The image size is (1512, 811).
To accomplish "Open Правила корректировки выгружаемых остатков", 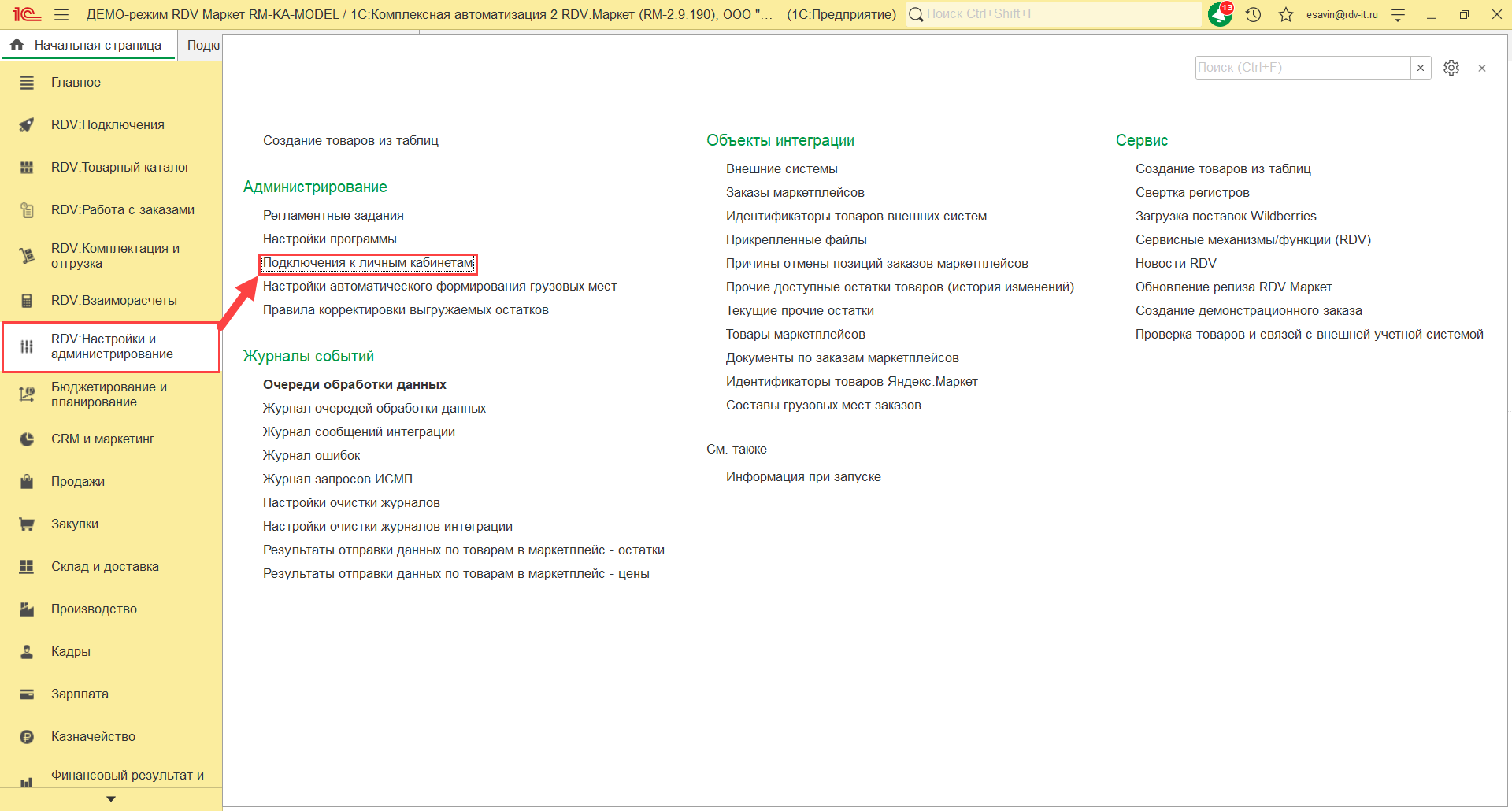I will coord(406,310).
